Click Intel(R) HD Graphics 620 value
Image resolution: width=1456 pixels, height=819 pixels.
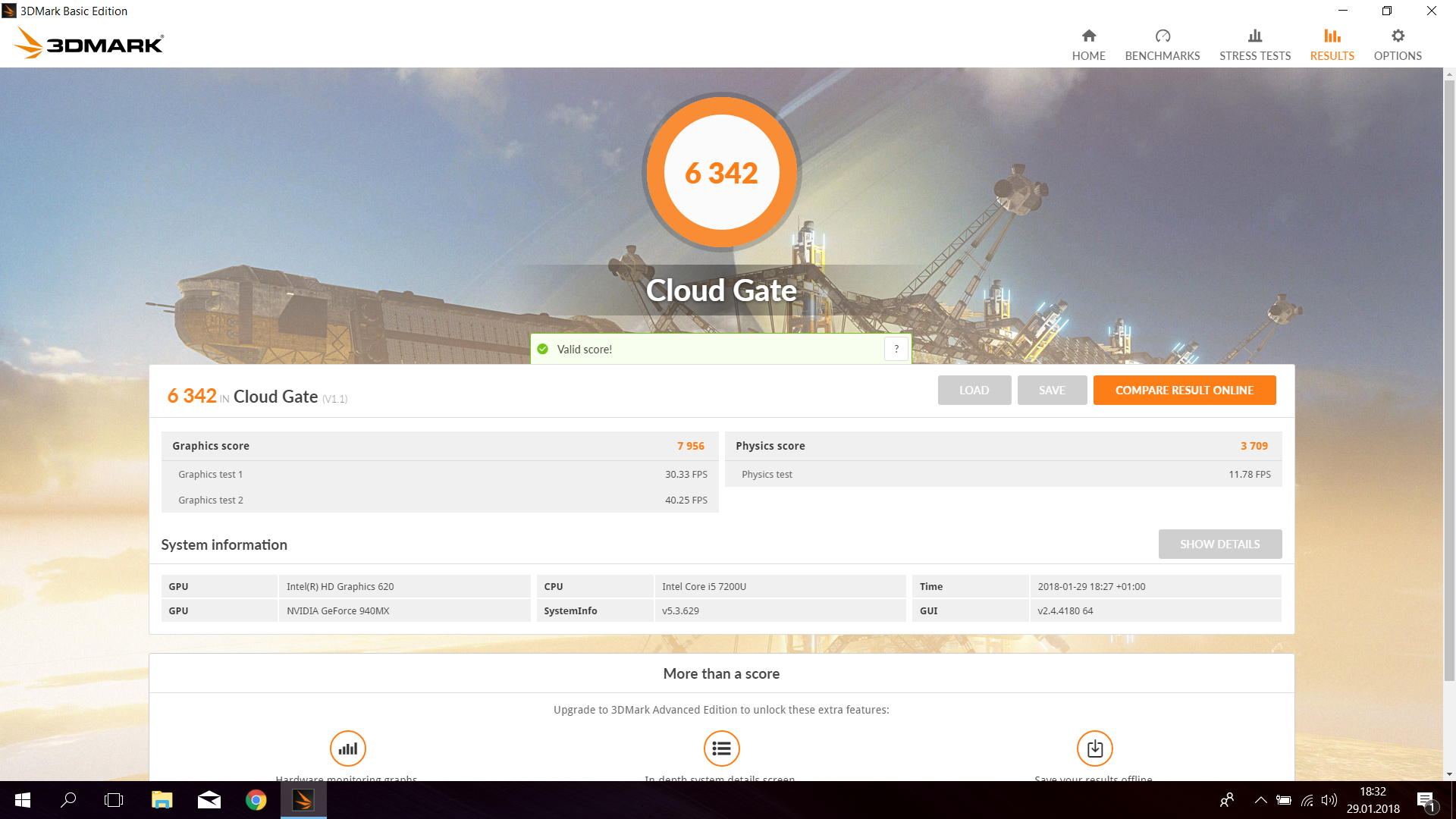[340, 586]
